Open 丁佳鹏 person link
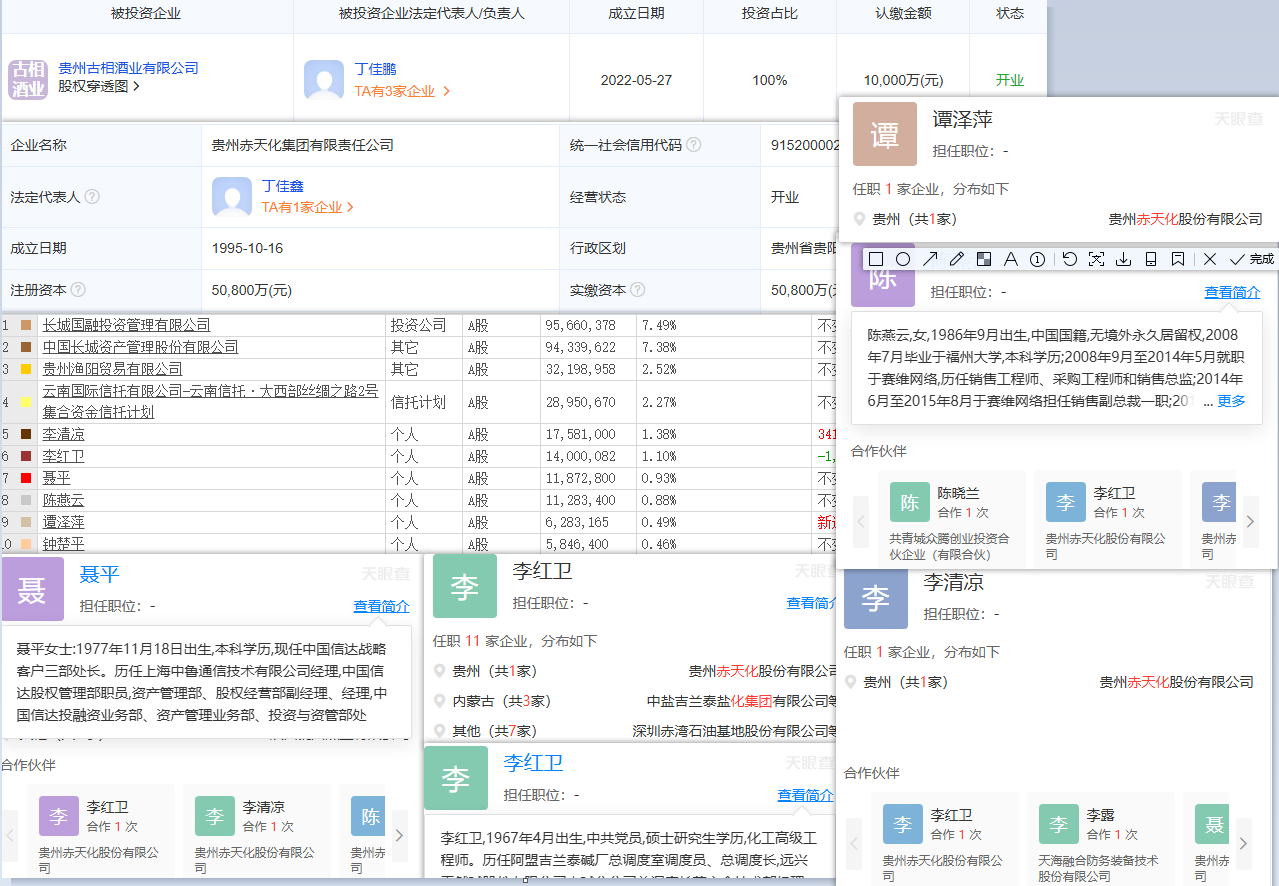 pos(376,69)
